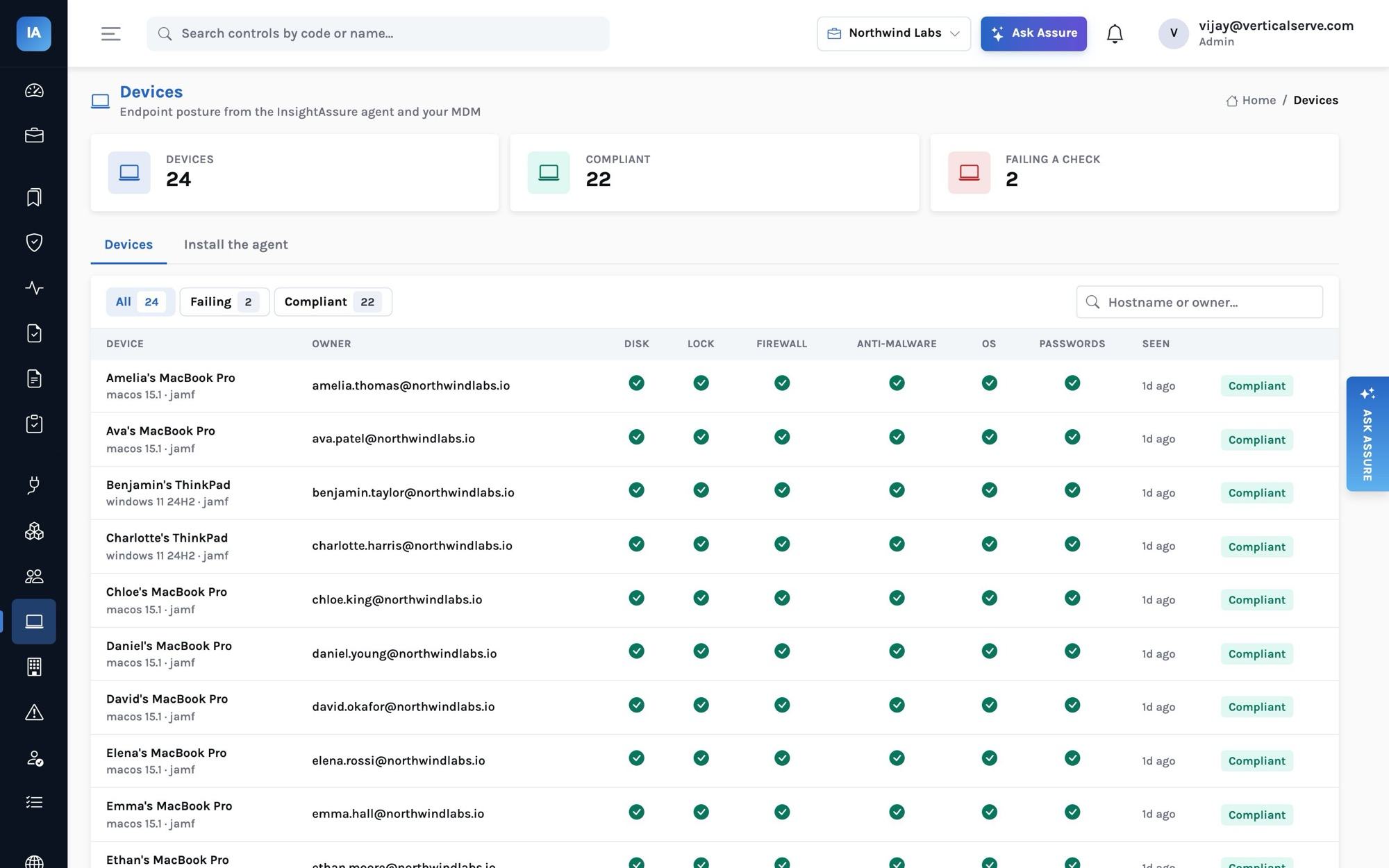The height and width of the screenshot is (868, 1389).
Task: Click Compliant badge on Chloe's MacBook Pro row
Action: pyautogui.click(x=1256, y=600)
